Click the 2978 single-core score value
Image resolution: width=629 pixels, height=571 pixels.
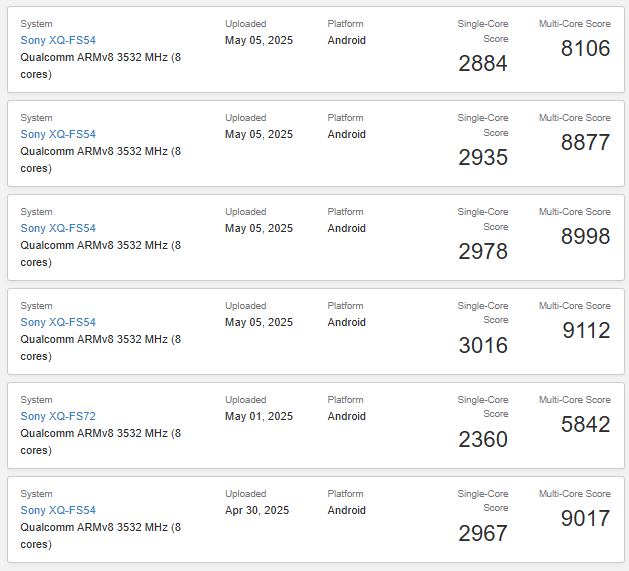pyautogui.click(x=483, y=252)
